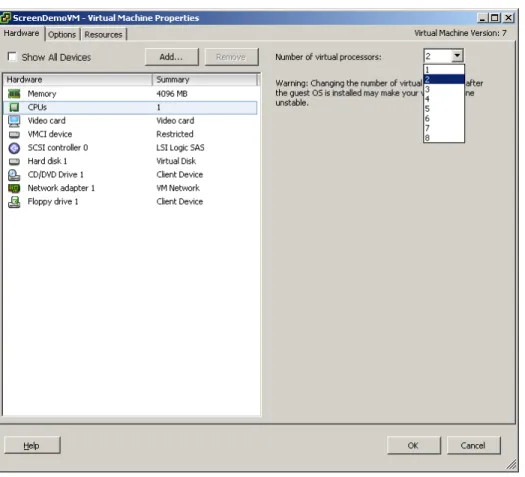
Task: Click CPUs summary value 1
Action: (x=158, y=107)
